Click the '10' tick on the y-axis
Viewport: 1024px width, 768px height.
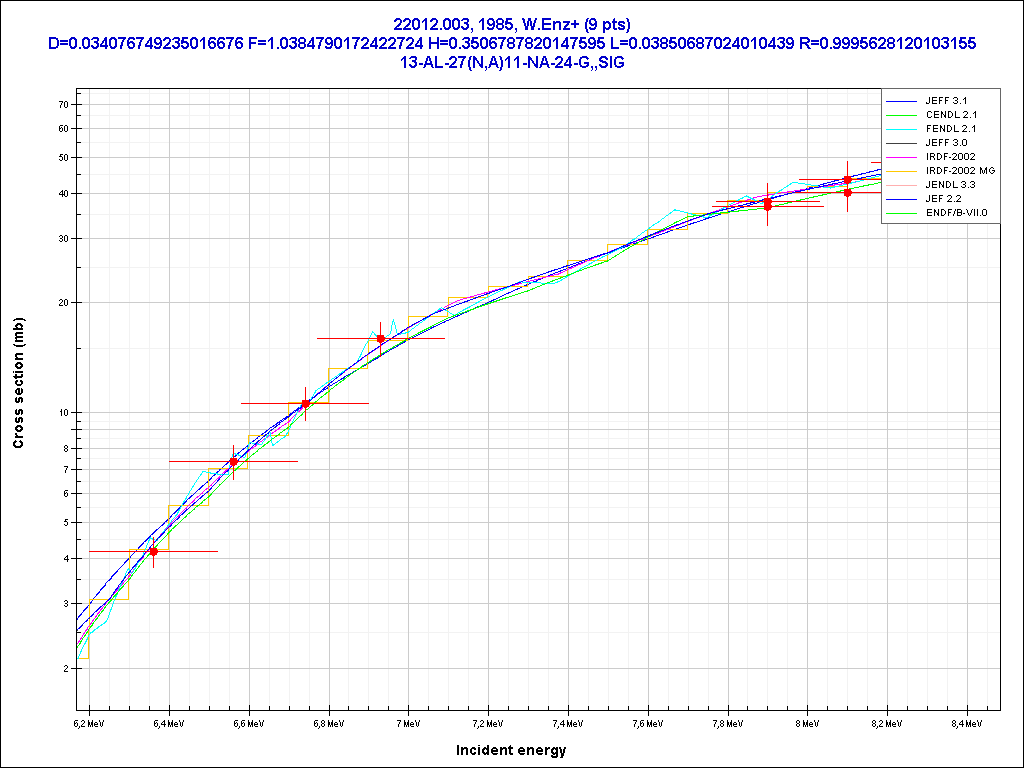tap(62, 413)
